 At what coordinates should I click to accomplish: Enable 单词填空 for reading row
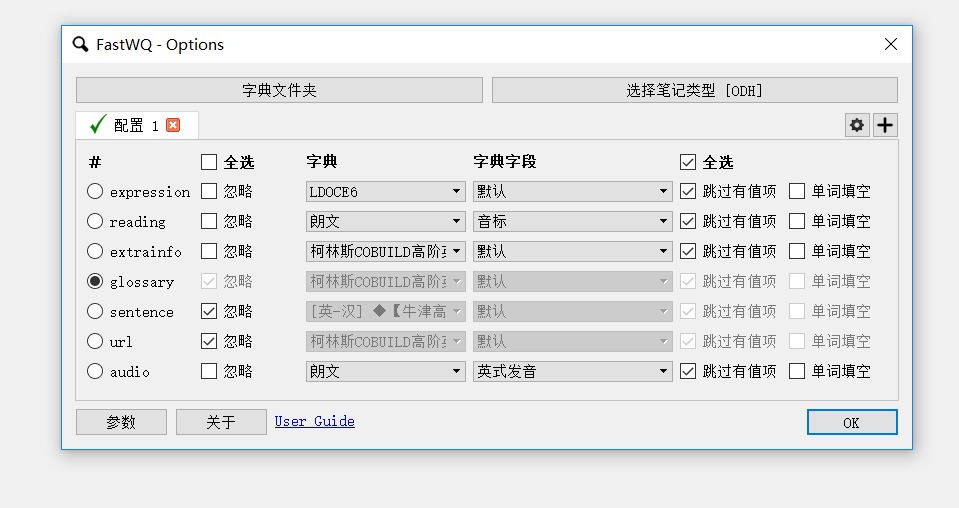tap(797, 221)
